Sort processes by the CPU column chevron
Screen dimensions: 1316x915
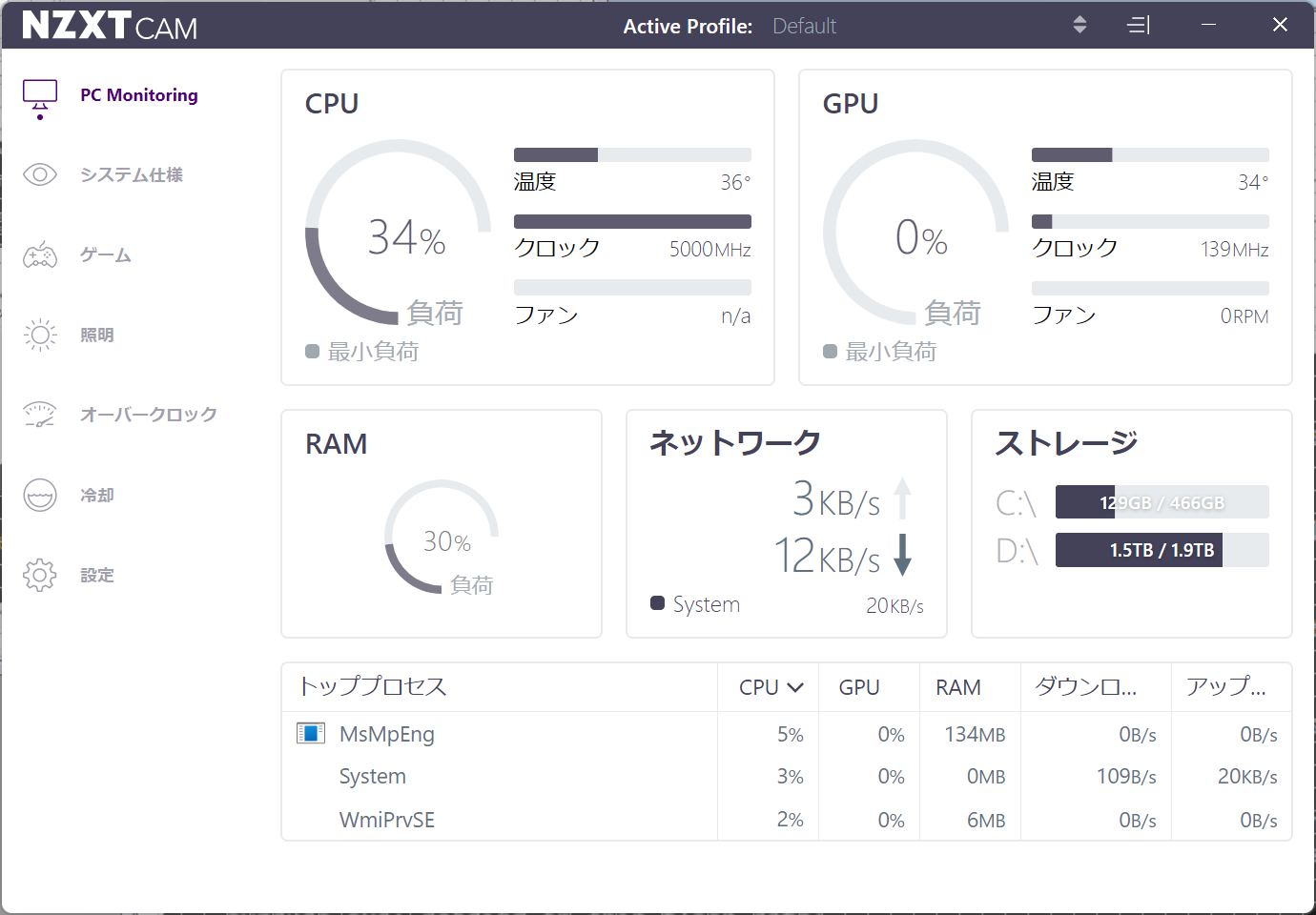point(795,687)
